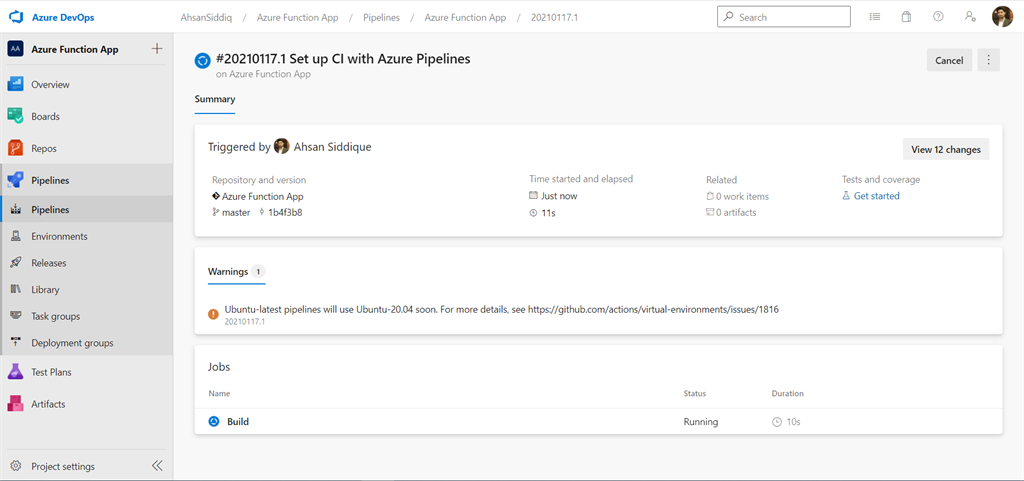The height and width of the screenshot is (481, 1024).
Task: Open the marketplace shopping bag icon
Action: 906,17
